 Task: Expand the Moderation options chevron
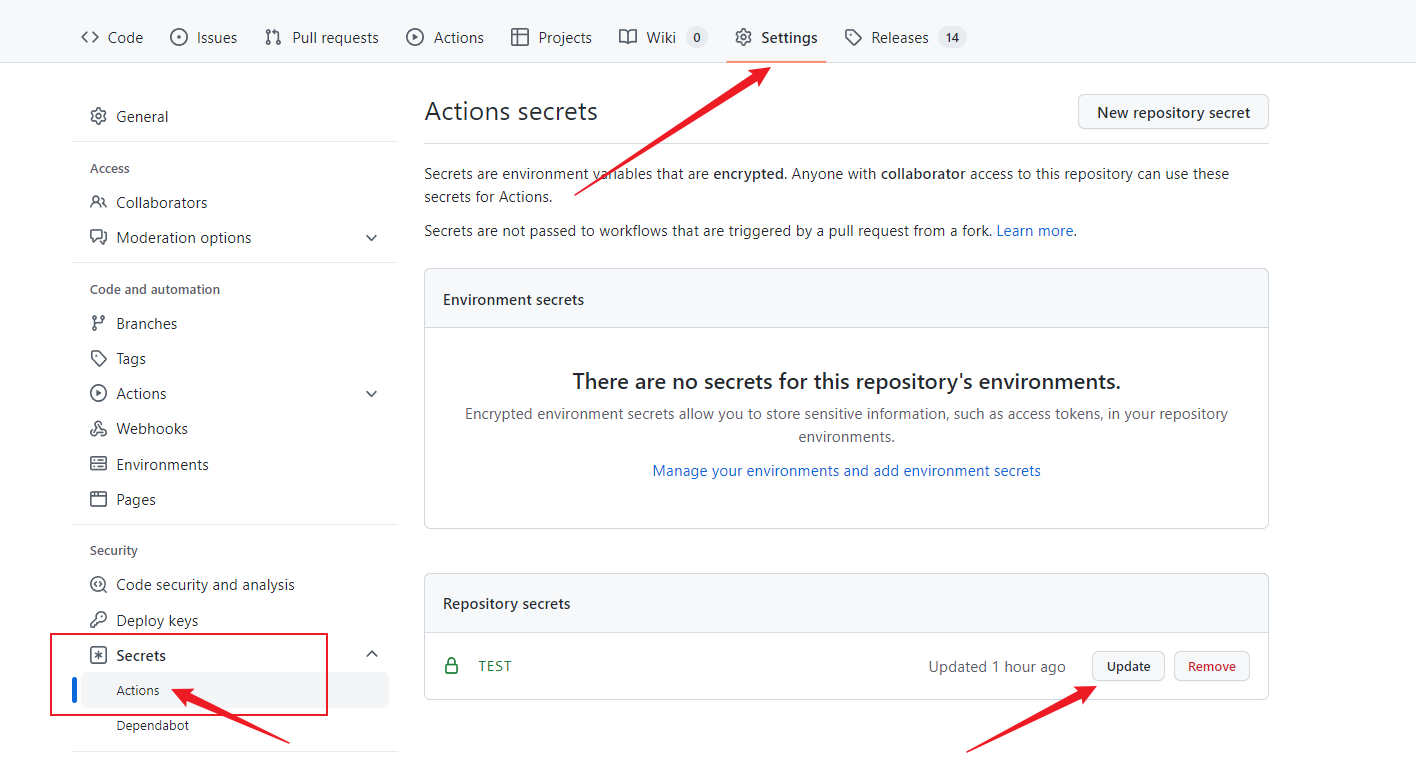[x=372, y=238]
